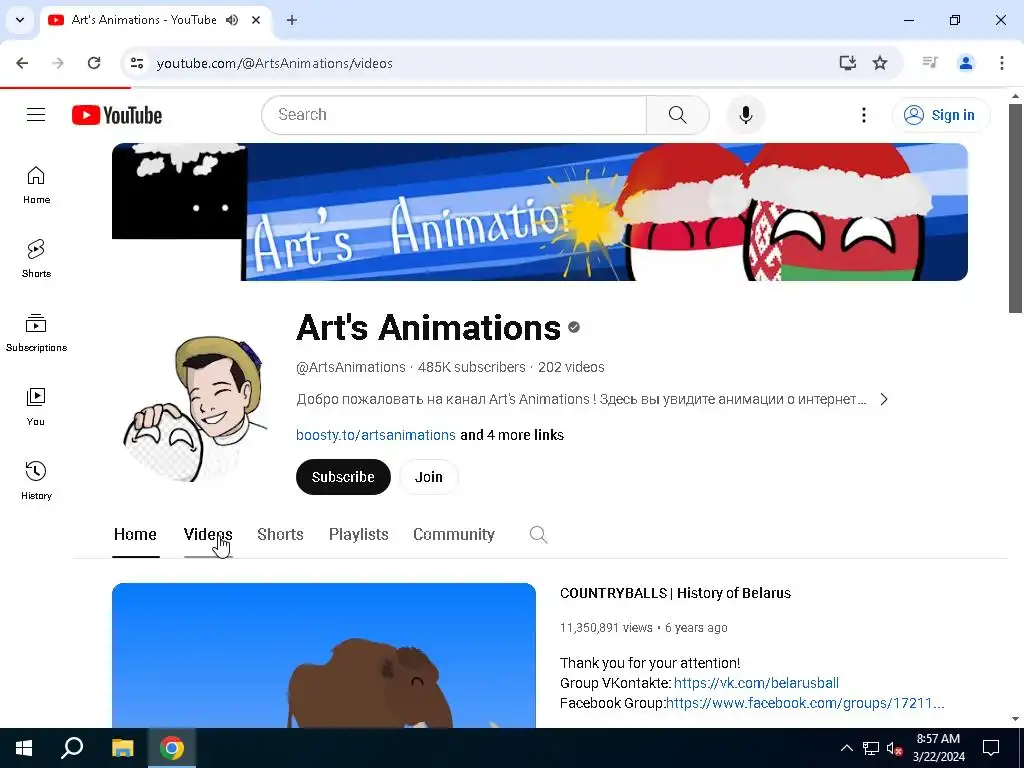Click the browser address bar URL
Screen dimensions: 1024x768
coord(274,63)
